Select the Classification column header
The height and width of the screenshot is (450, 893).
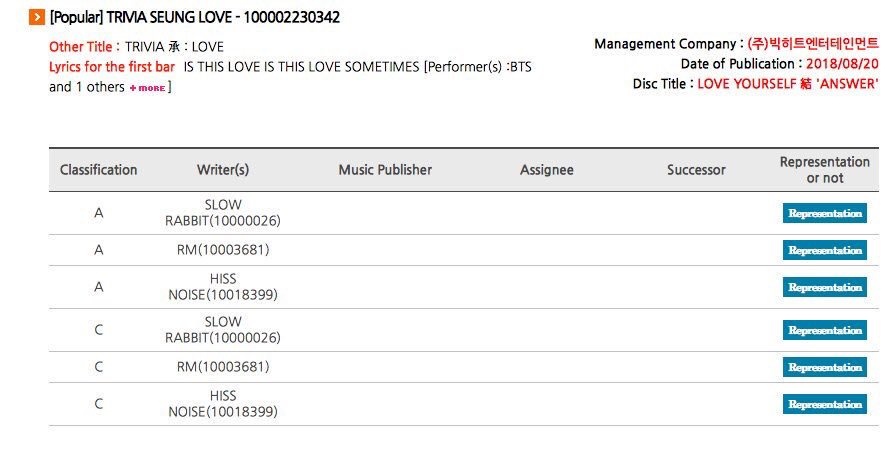99,170
